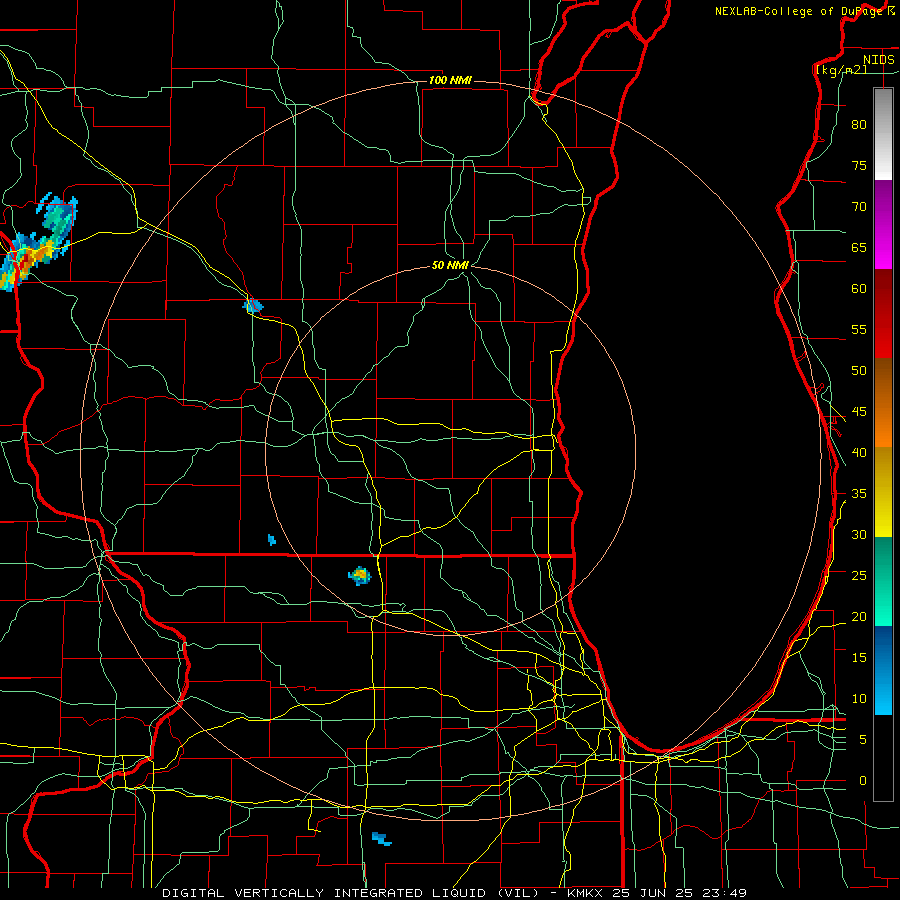This screenshot has width=900, height=900.
Task: Click the 30 value on the legend
Action: pyautogui.click(x=859, y=535)
